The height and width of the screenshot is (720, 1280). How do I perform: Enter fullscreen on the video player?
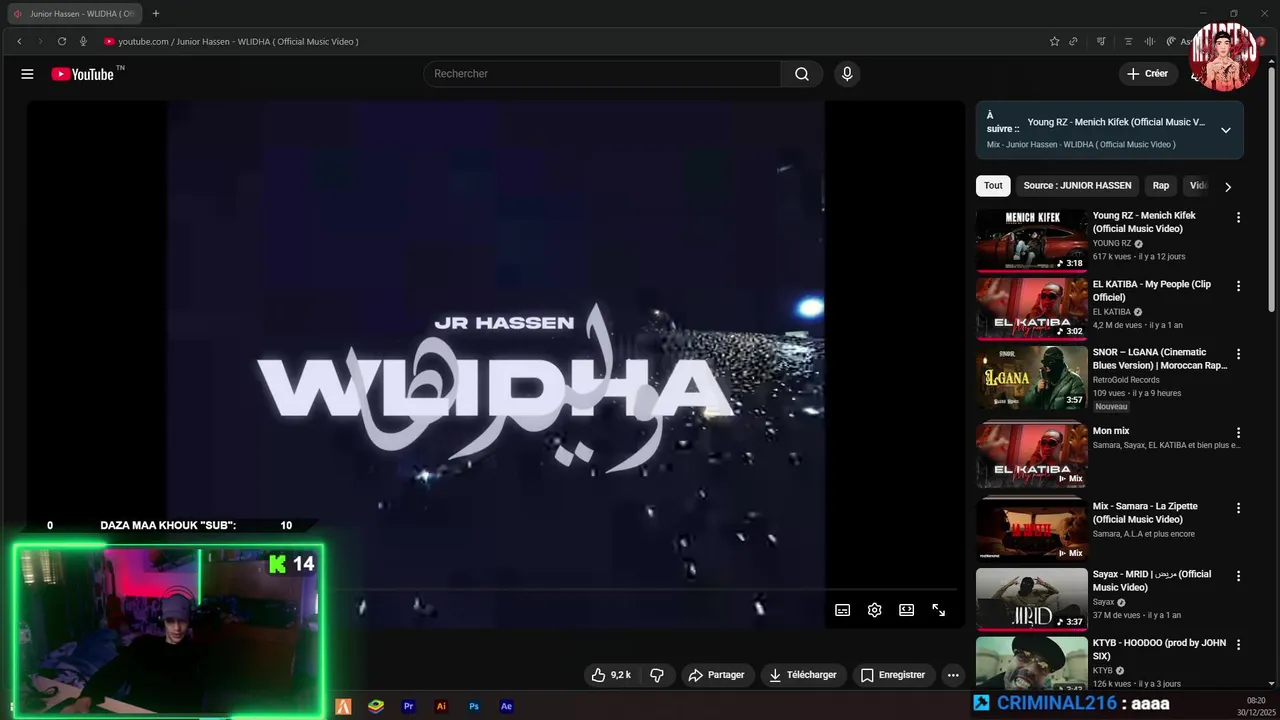coord(939,610)
